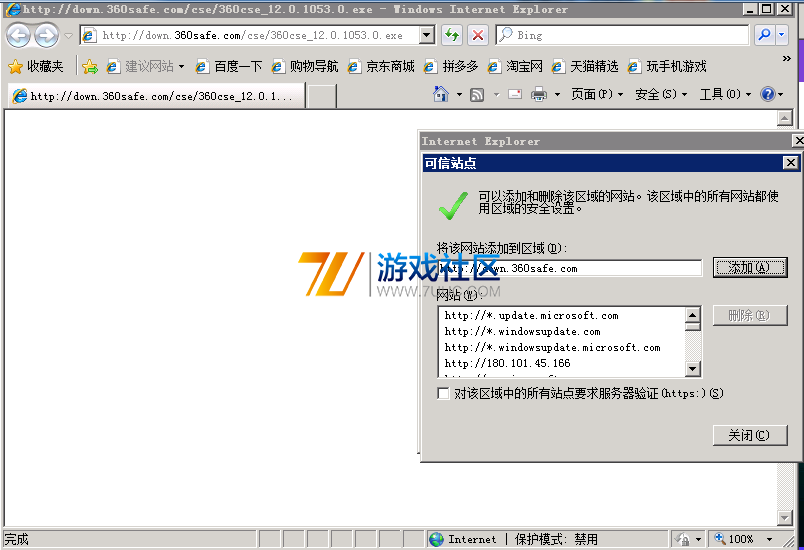This screenshot has height=550, width=804.
Task: Click the 关闭(C) close button
Action: tap(750, 435)
